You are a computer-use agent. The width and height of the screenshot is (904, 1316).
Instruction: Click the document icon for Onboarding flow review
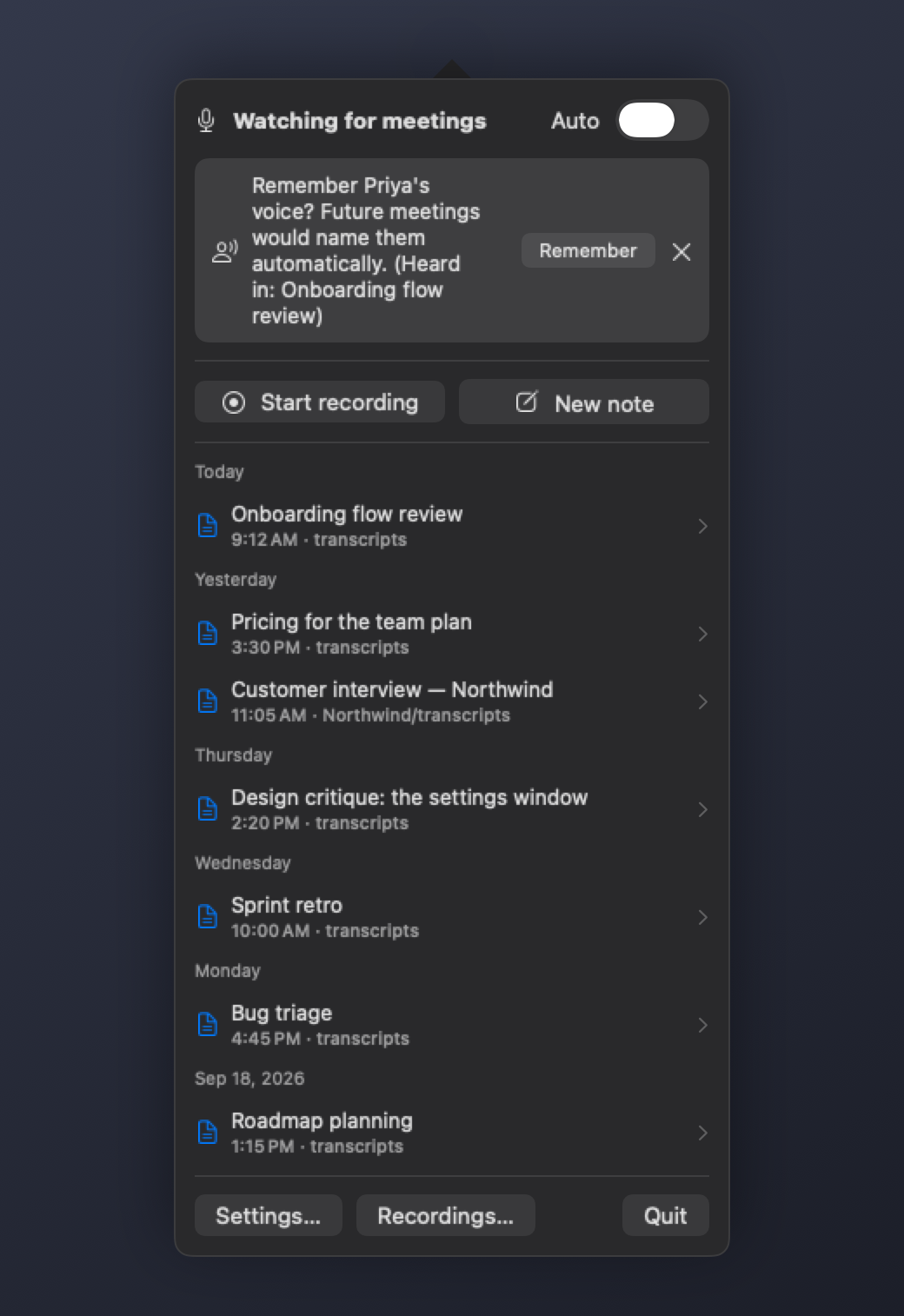pyautogui.click(x=208, y=526)
